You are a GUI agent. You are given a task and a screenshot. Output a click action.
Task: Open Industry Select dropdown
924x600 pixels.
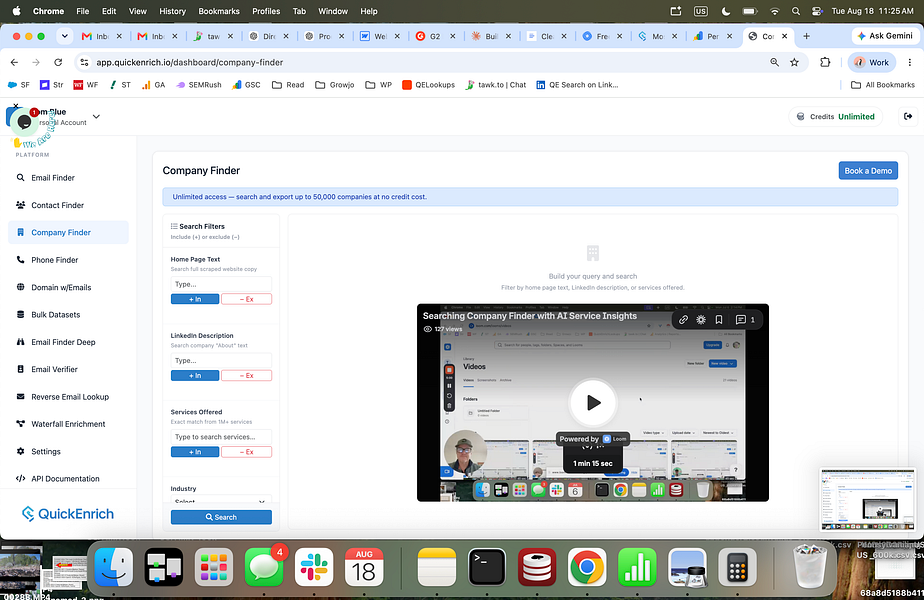click(x=221, y=499)
